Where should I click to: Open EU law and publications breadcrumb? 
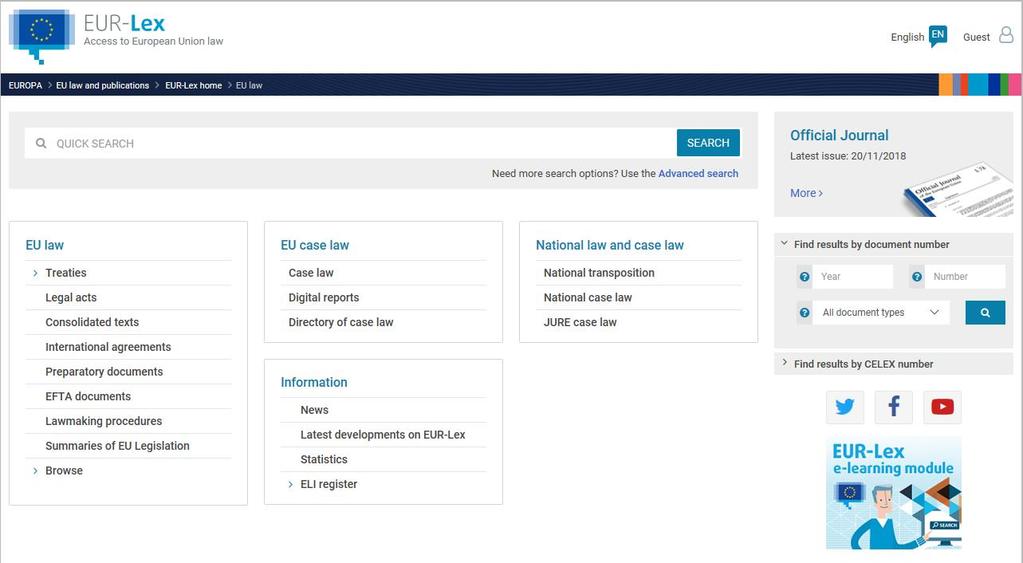102,85
